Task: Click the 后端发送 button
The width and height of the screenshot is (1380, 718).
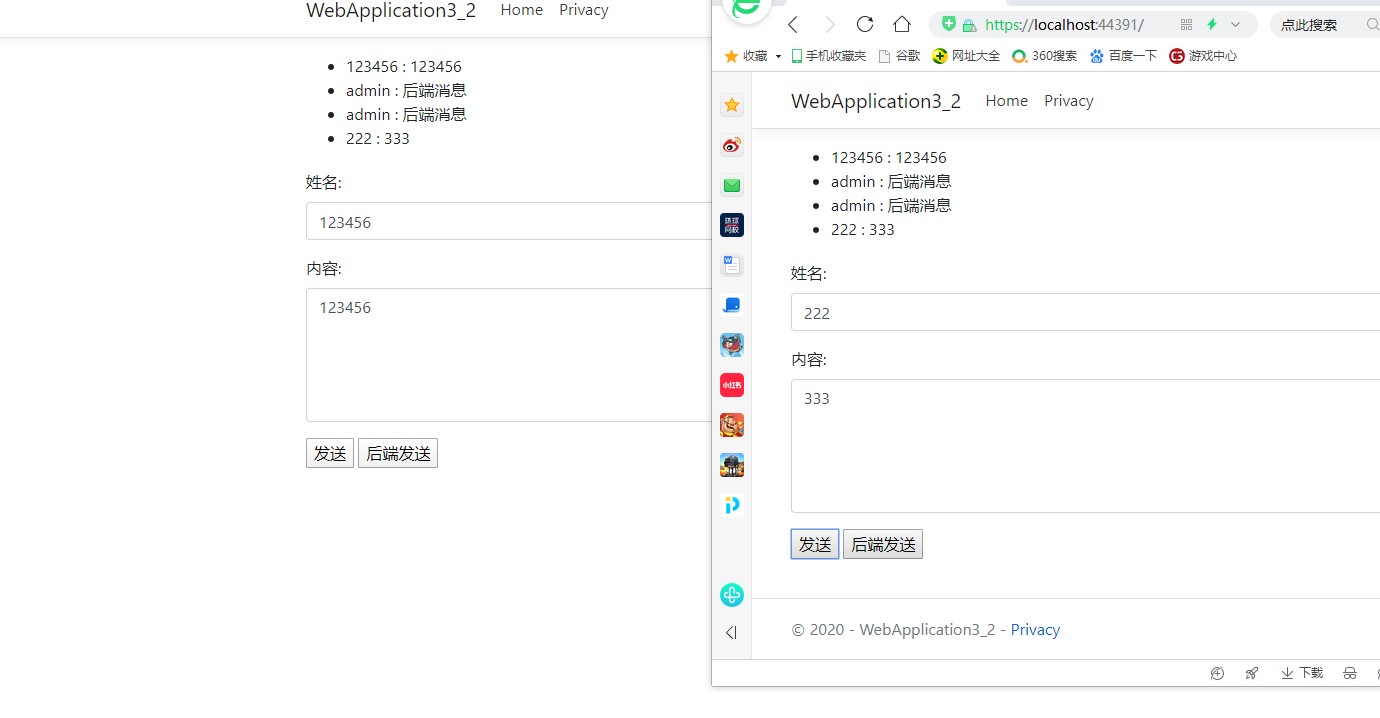Action: pos(883,544)
